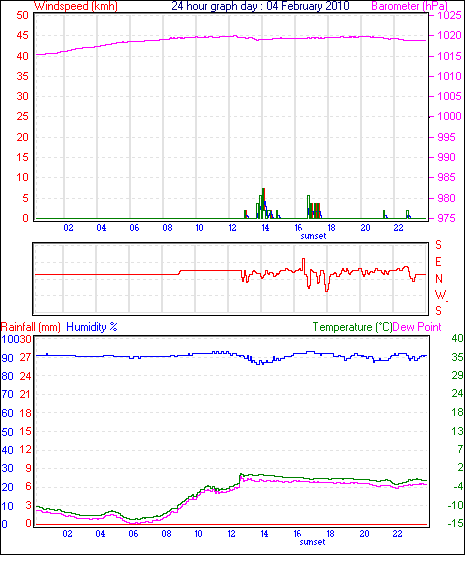The height and width of the screenshot is (566, 466).
Task: Select the sunset label under wind chart
Action: (x=313, y=236)
